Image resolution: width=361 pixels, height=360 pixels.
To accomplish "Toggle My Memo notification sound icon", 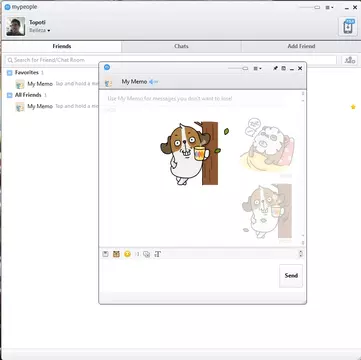I will [x=153, y=82].
